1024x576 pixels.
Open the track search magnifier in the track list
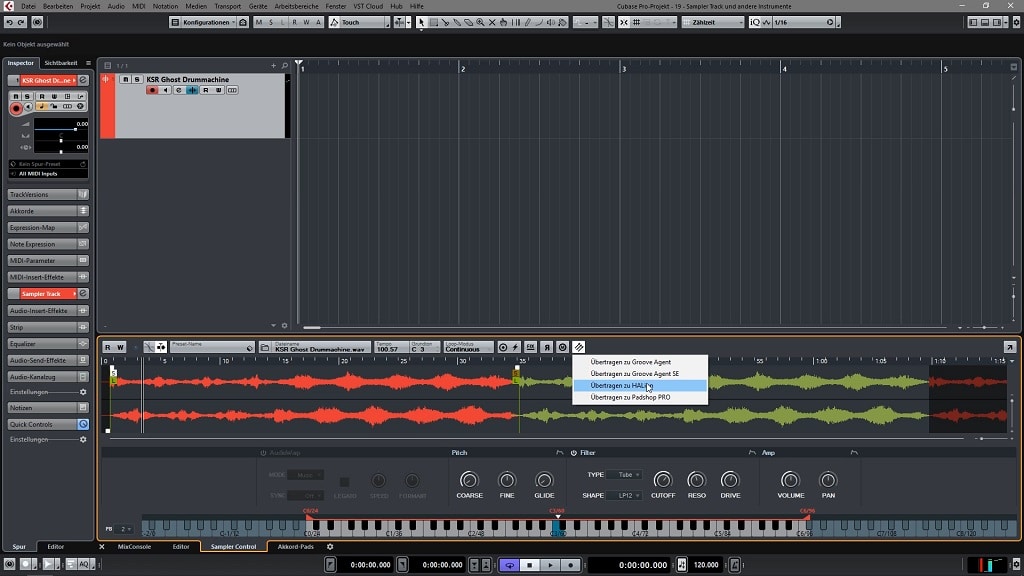(x=285, y=65)
